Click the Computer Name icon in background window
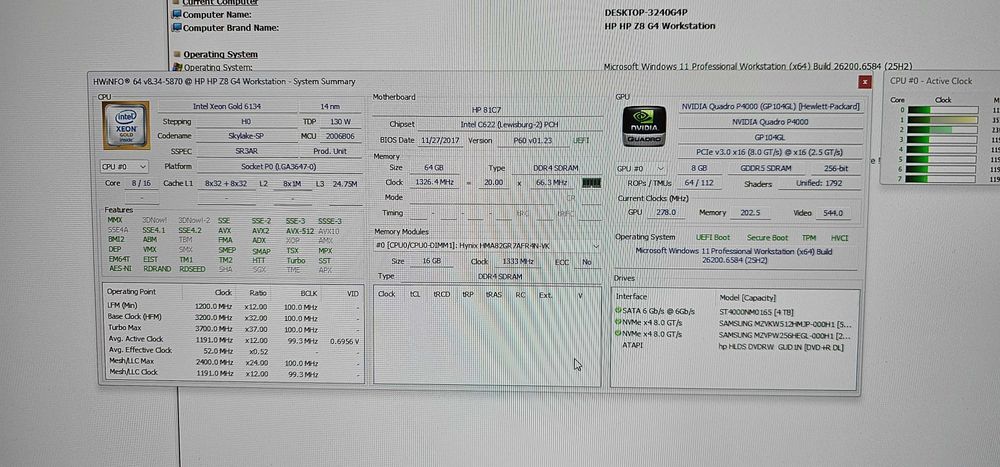This screenshot has height=467, width=1000. pyautogui.click(x=177, y=14)
